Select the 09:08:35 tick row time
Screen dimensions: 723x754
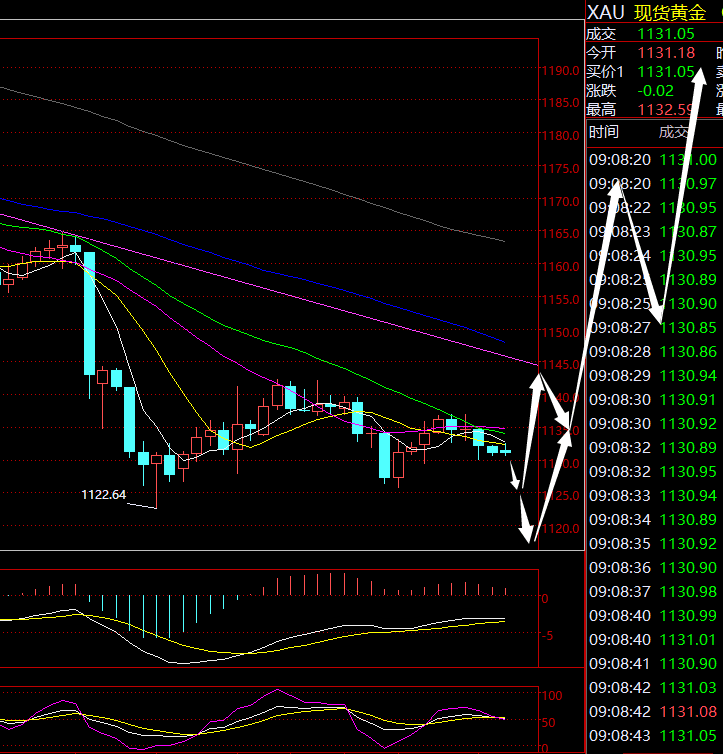click(x=620, y=543)
